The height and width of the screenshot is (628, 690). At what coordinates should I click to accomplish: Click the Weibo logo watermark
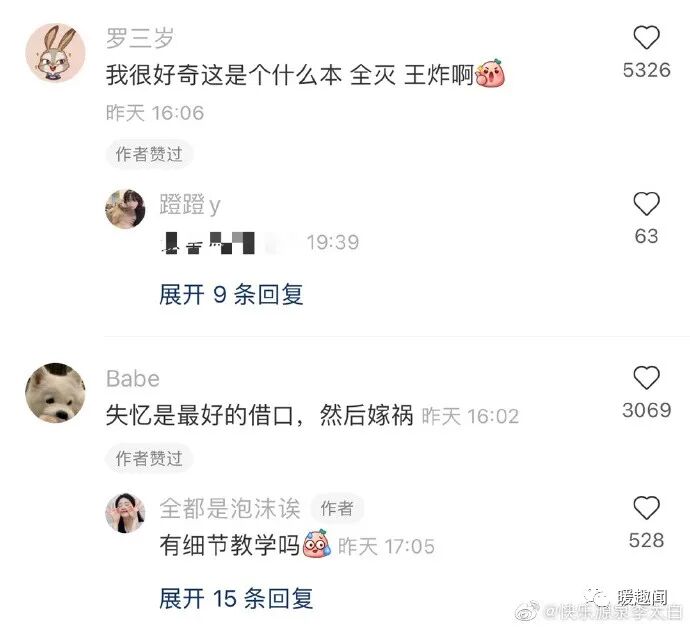(x=528, y=611)
